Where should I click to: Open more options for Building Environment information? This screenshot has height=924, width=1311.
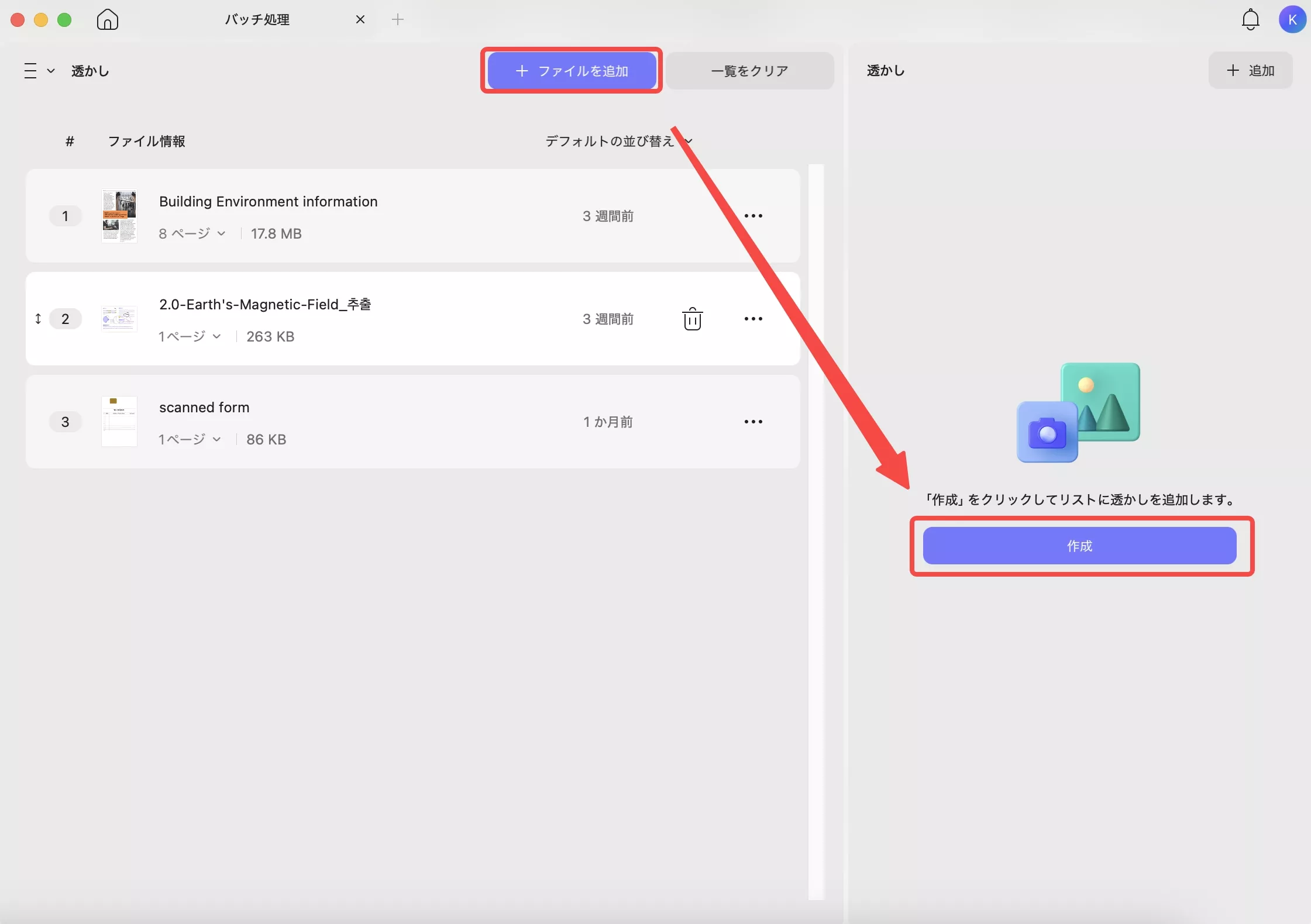point(753,216)
